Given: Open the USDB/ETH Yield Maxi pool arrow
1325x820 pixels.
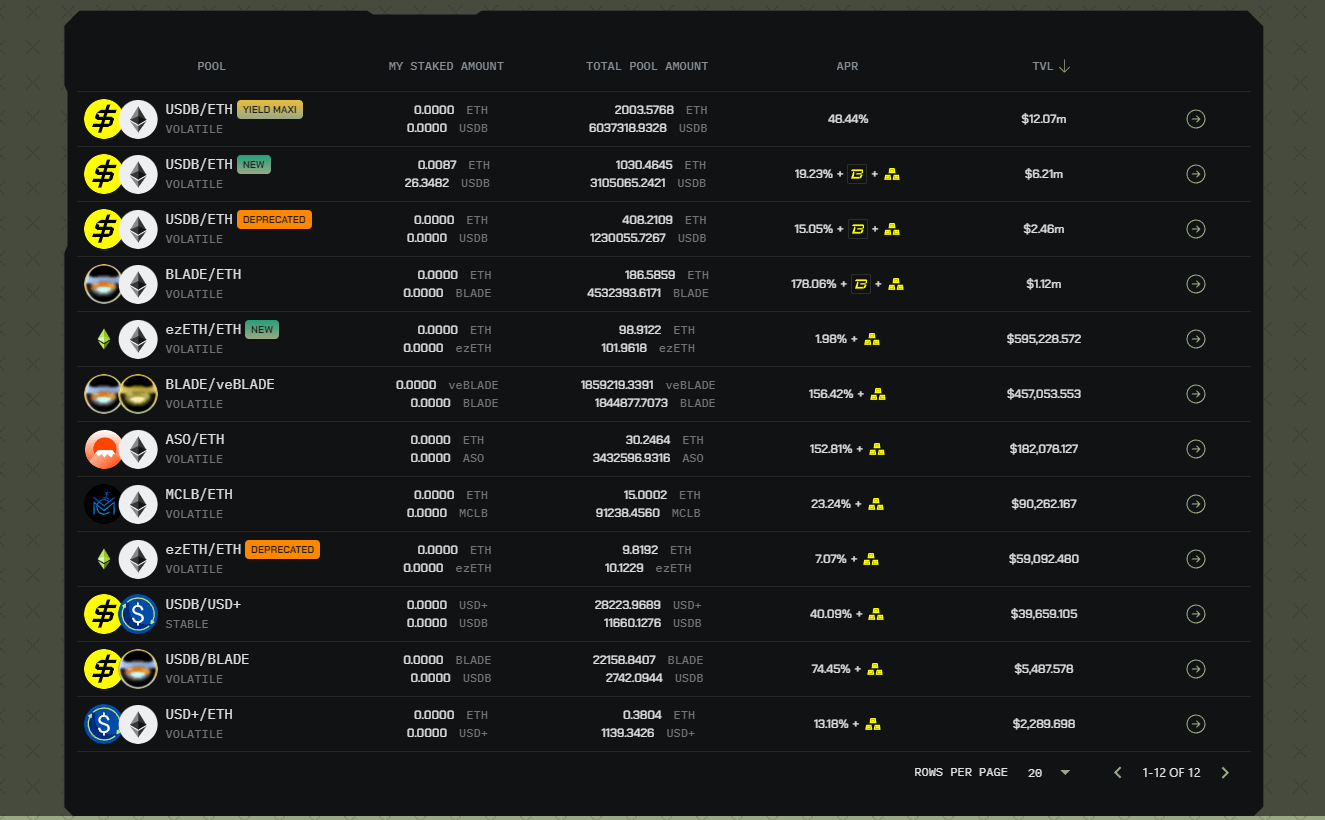Looking at the screenshot, I should tap(1195, 119).
